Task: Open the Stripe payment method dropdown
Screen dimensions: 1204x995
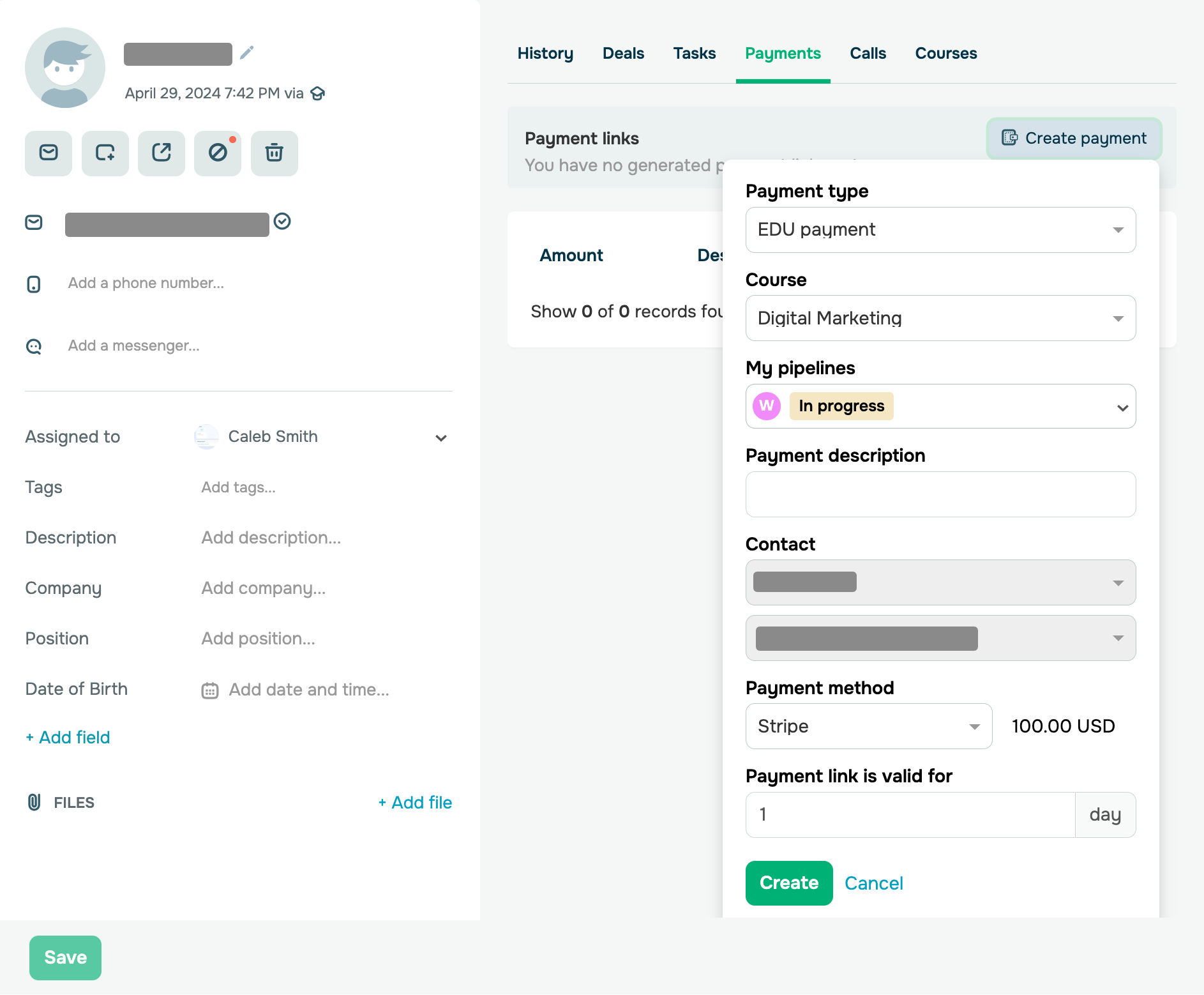Action: tap(868, 726)
